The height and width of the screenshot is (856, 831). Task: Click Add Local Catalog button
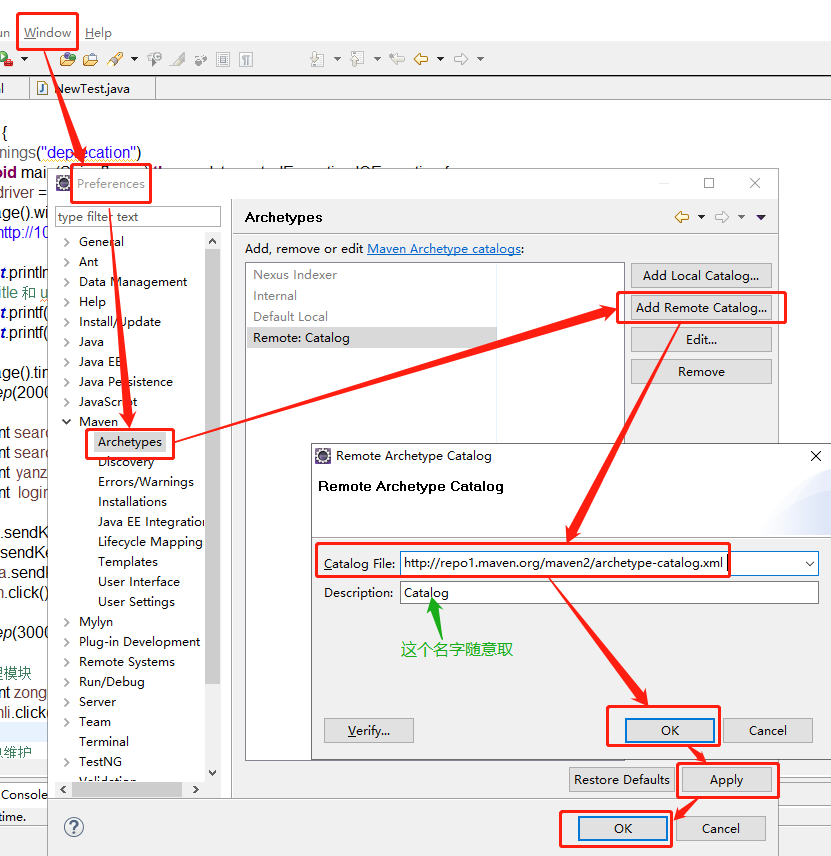point(701,276)
